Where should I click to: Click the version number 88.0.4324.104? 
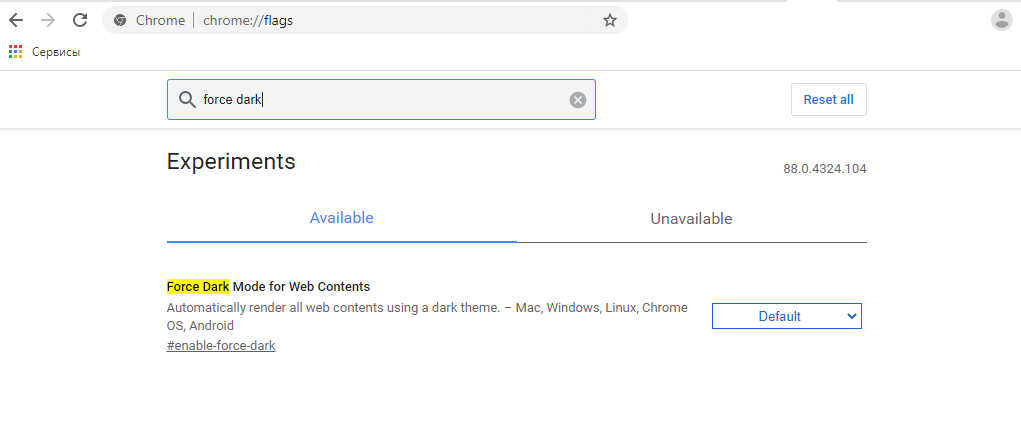pos(824,169)
